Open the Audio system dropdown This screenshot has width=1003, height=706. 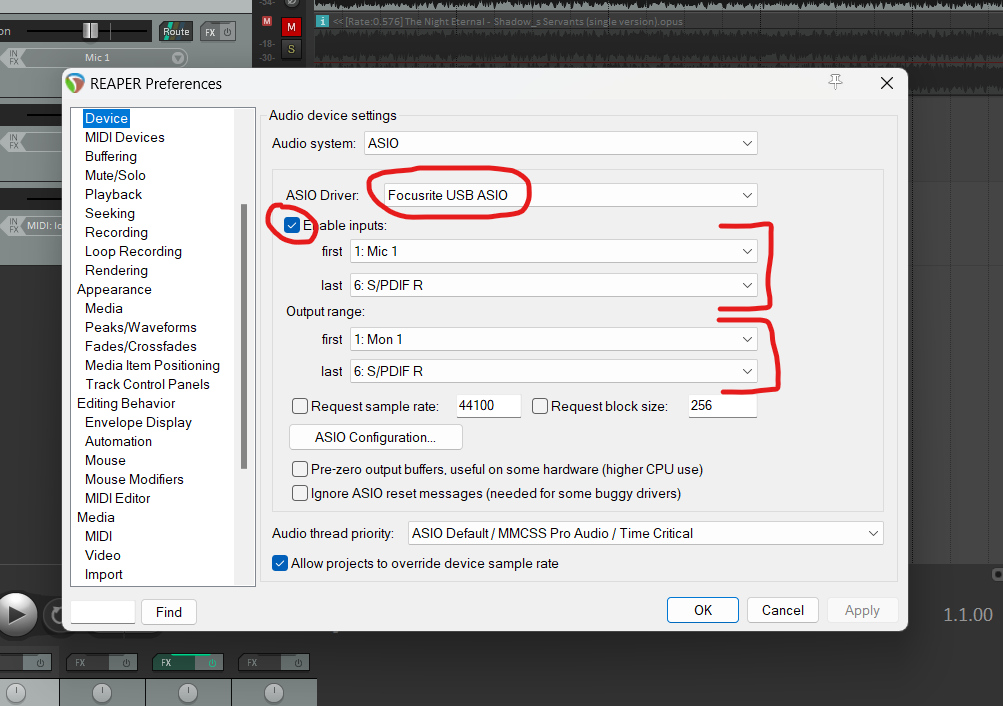click(561, 144)
